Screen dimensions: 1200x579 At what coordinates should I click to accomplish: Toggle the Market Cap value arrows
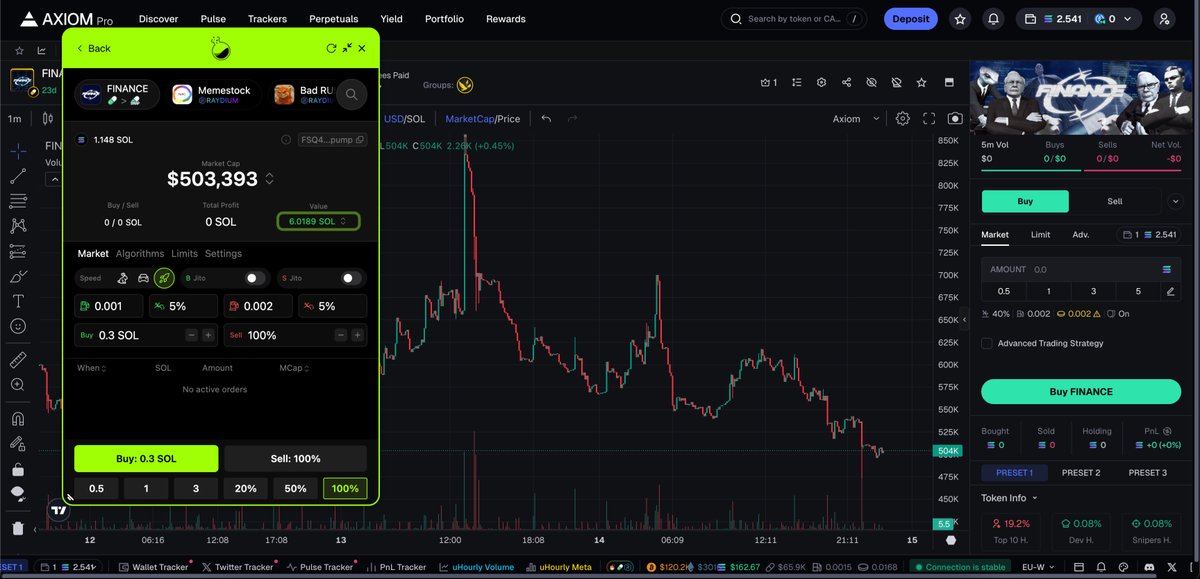click(268, 179)
